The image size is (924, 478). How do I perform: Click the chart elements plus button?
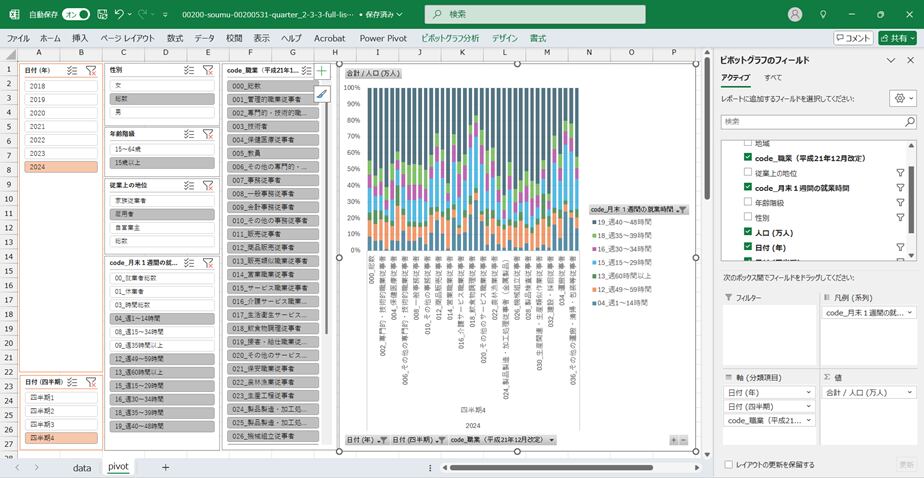[322, 71]
